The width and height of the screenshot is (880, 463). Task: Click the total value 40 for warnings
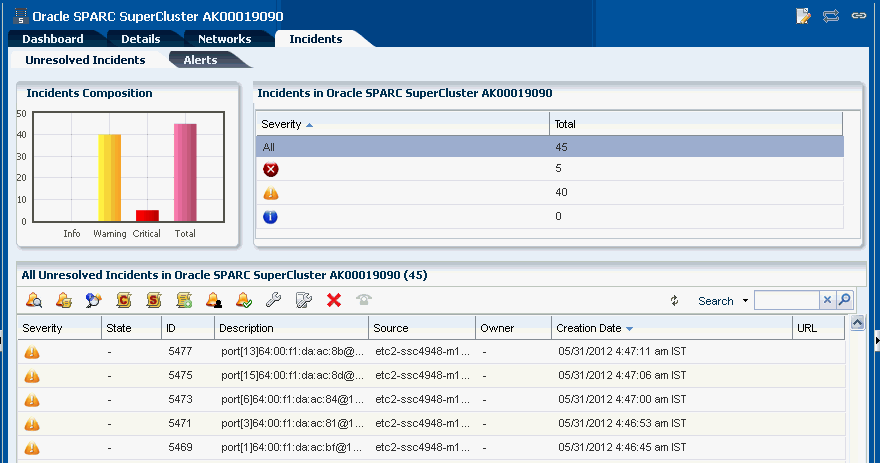tap(561, 192)
